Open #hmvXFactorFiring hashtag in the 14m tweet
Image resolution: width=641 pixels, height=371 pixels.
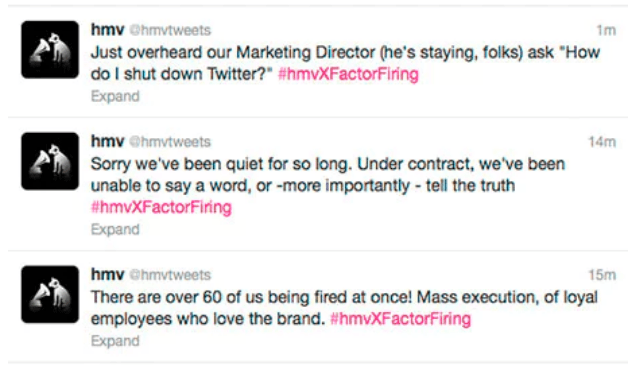(161, 208)
